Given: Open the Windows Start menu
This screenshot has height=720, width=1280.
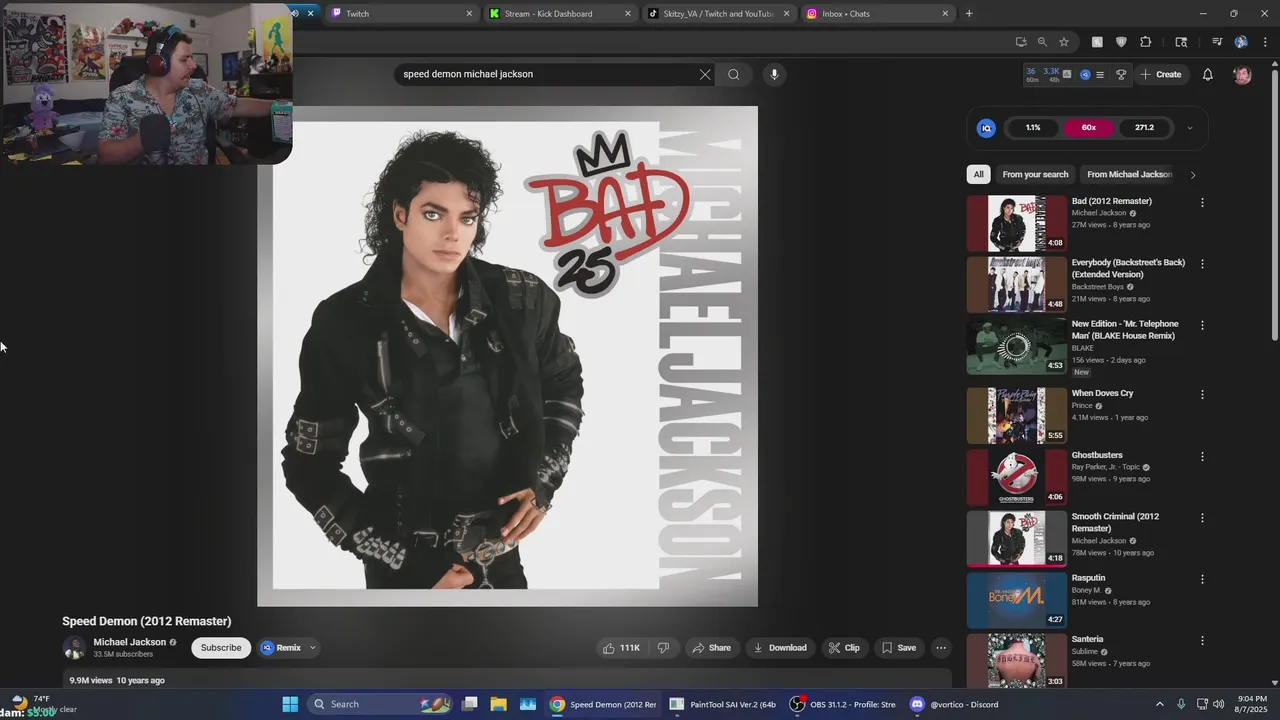Looking at the screenshot, I should [x=290, y=704].
